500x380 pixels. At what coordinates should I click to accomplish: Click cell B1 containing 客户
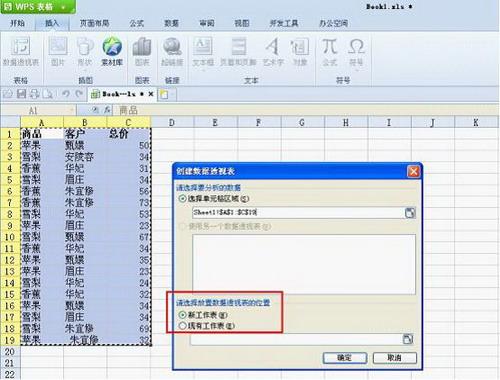pyautogui.click(x=85, y=134)
